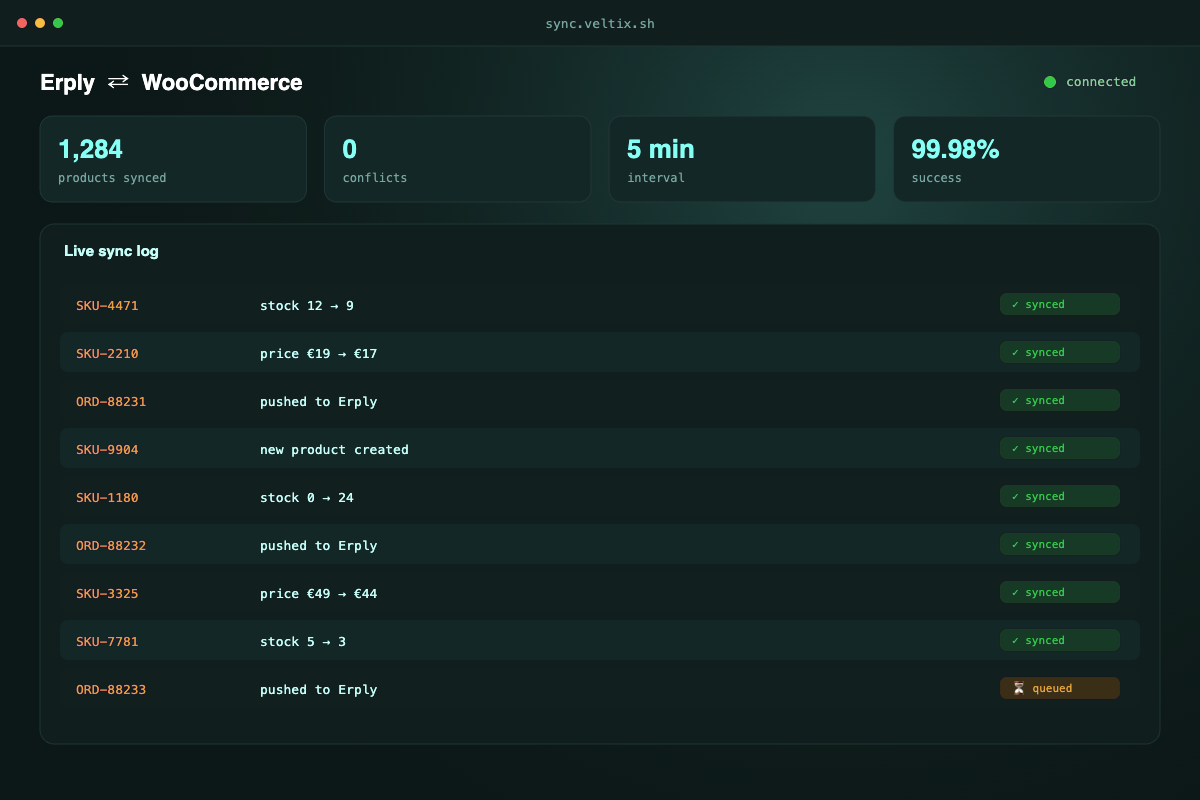The height and width of the screenshot is (800, 1200).
Task: Click the synced badge for SKU-1180
Action: point(1060,496)
